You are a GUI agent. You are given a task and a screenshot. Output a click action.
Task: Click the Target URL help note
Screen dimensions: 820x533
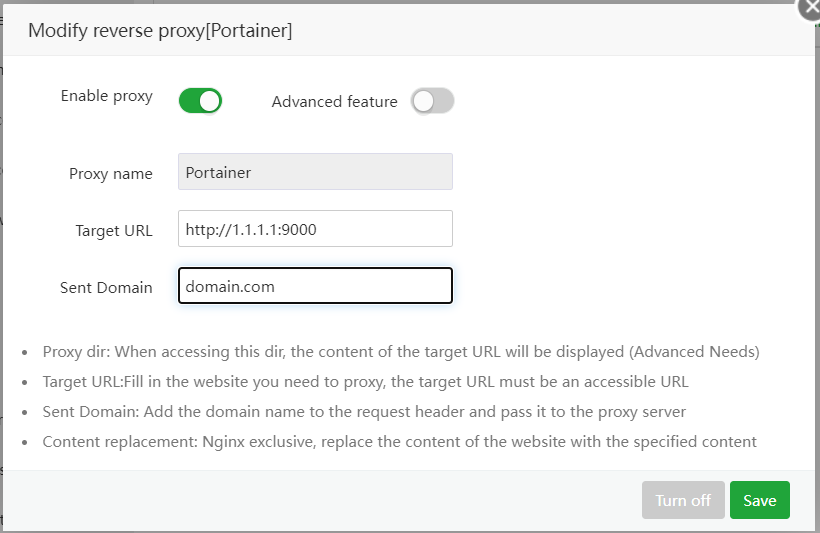[x=365, y=382]
